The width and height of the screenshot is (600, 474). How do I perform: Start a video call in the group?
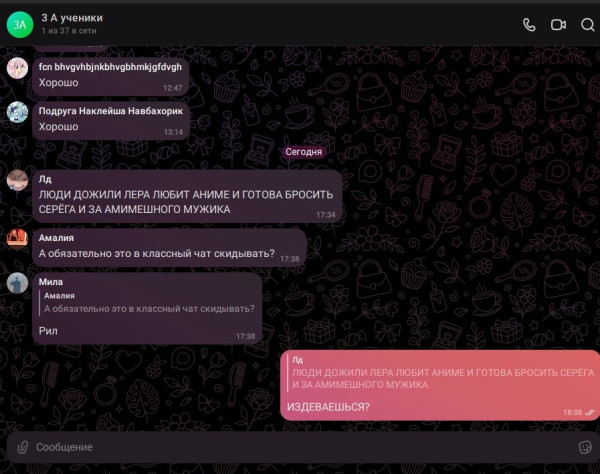(x=558, y=25)
